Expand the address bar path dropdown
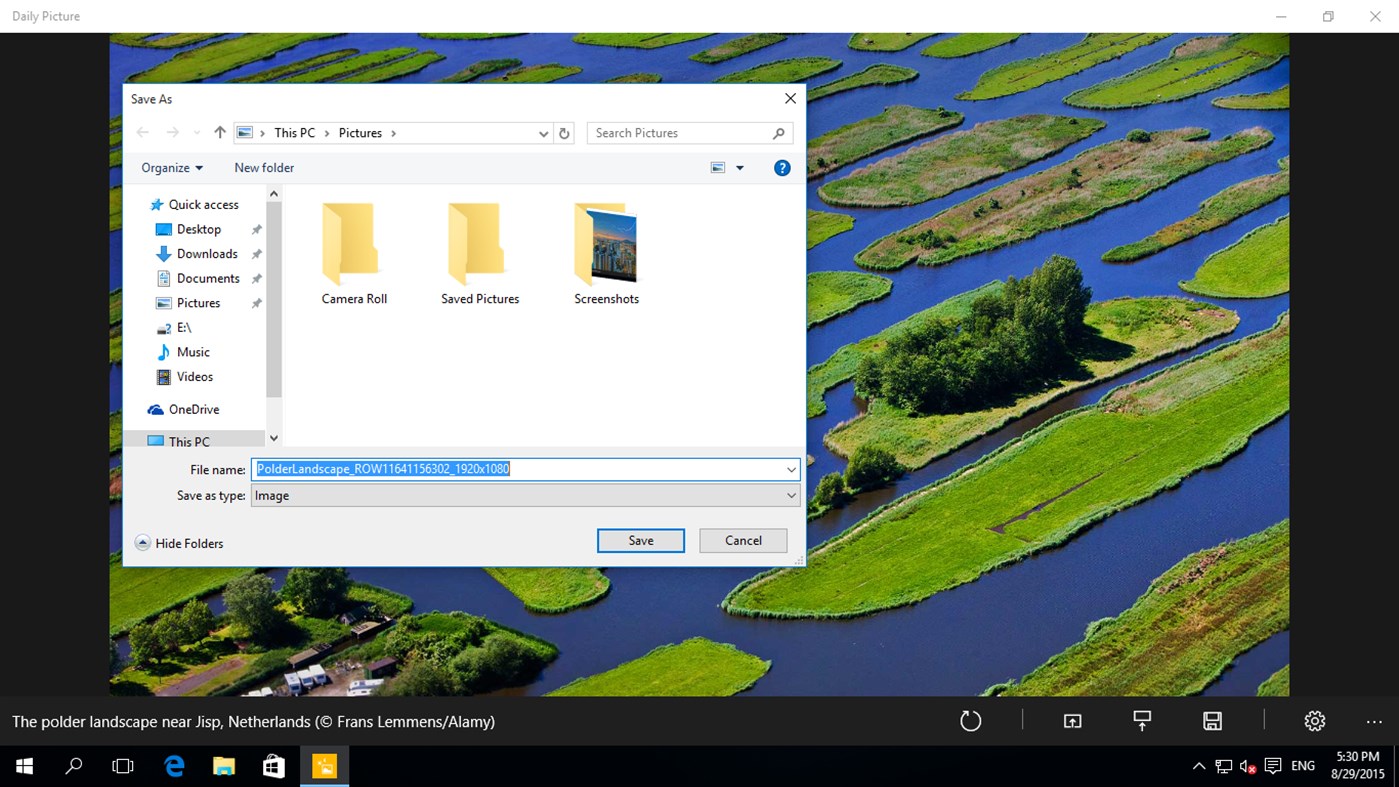This screenshot has height=787, width=1399. click(542, 132)
